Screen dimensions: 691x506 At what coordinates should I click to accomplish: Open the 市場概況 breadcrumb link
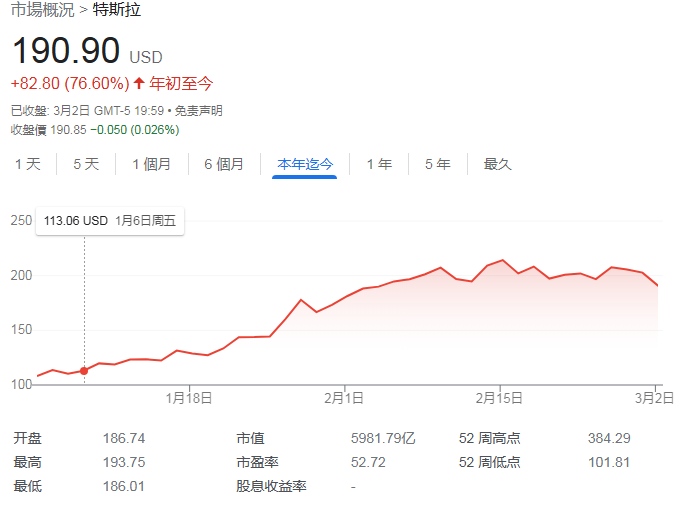pos(43,9)
